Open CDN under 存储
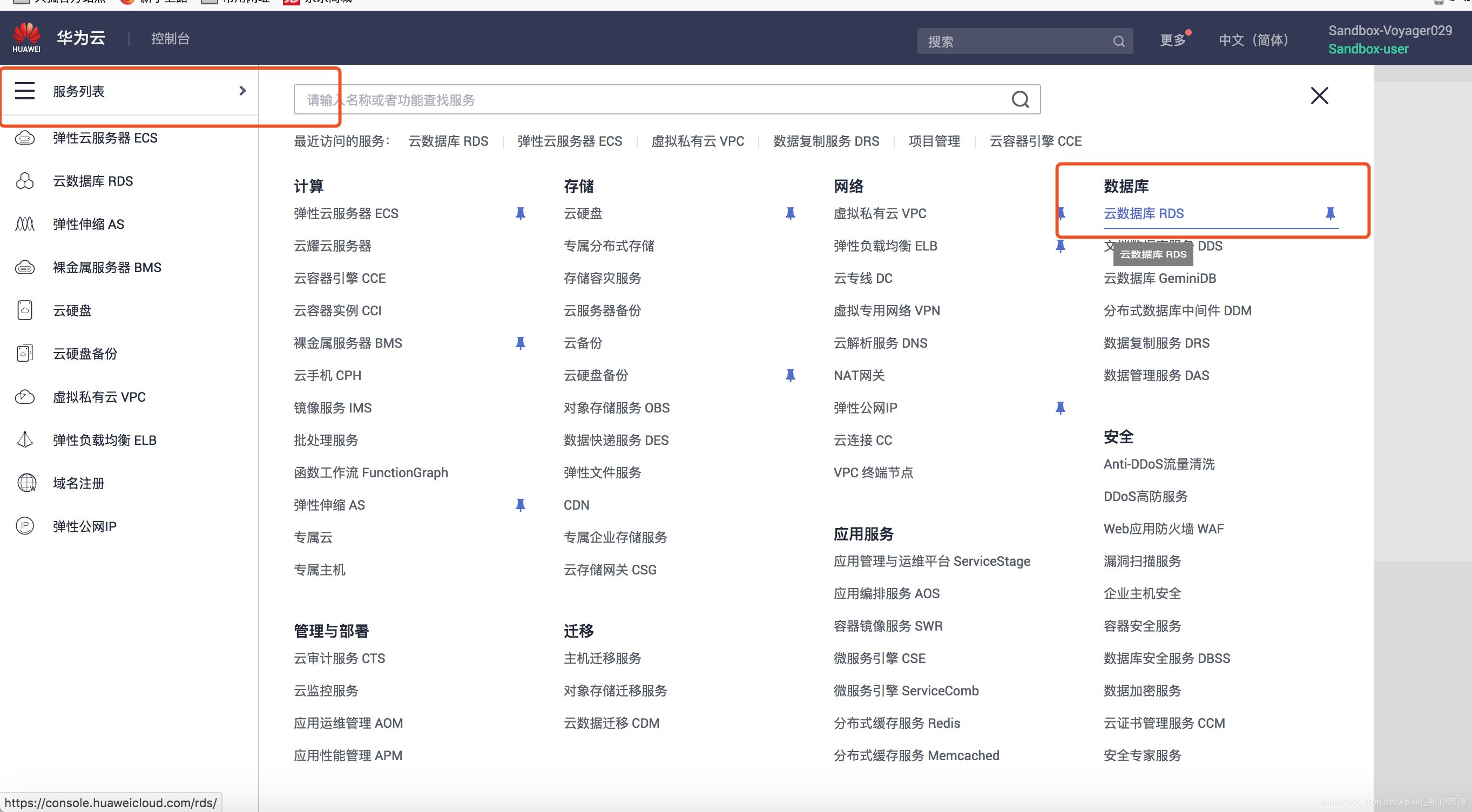The width and height of the screenshot is (1472, 812). [x=576, y=505]
